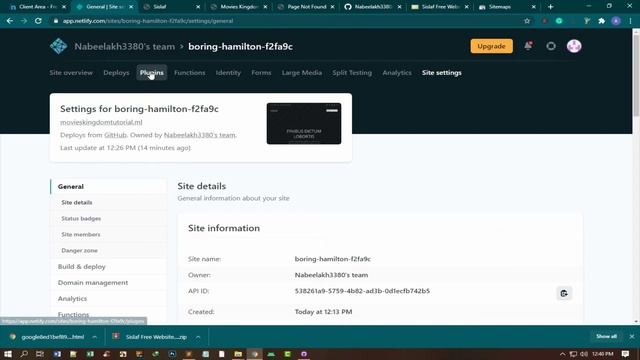The width and height of the screenshot is (640, 360).
Task: Close the downloads bar
Action: (x=631, y=336)
